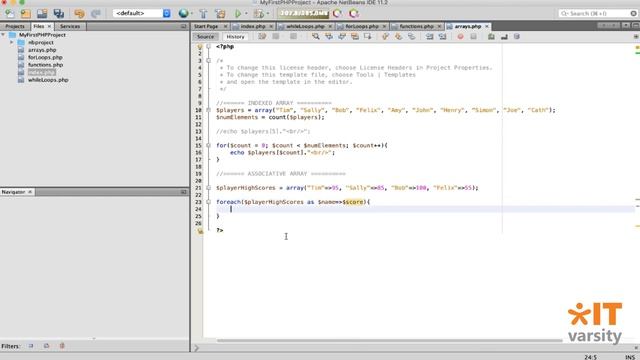The height and width of the screenshot is (360, 640).
Task: Collapse the code fold at line 3 comment
Action: coord(209,61)
